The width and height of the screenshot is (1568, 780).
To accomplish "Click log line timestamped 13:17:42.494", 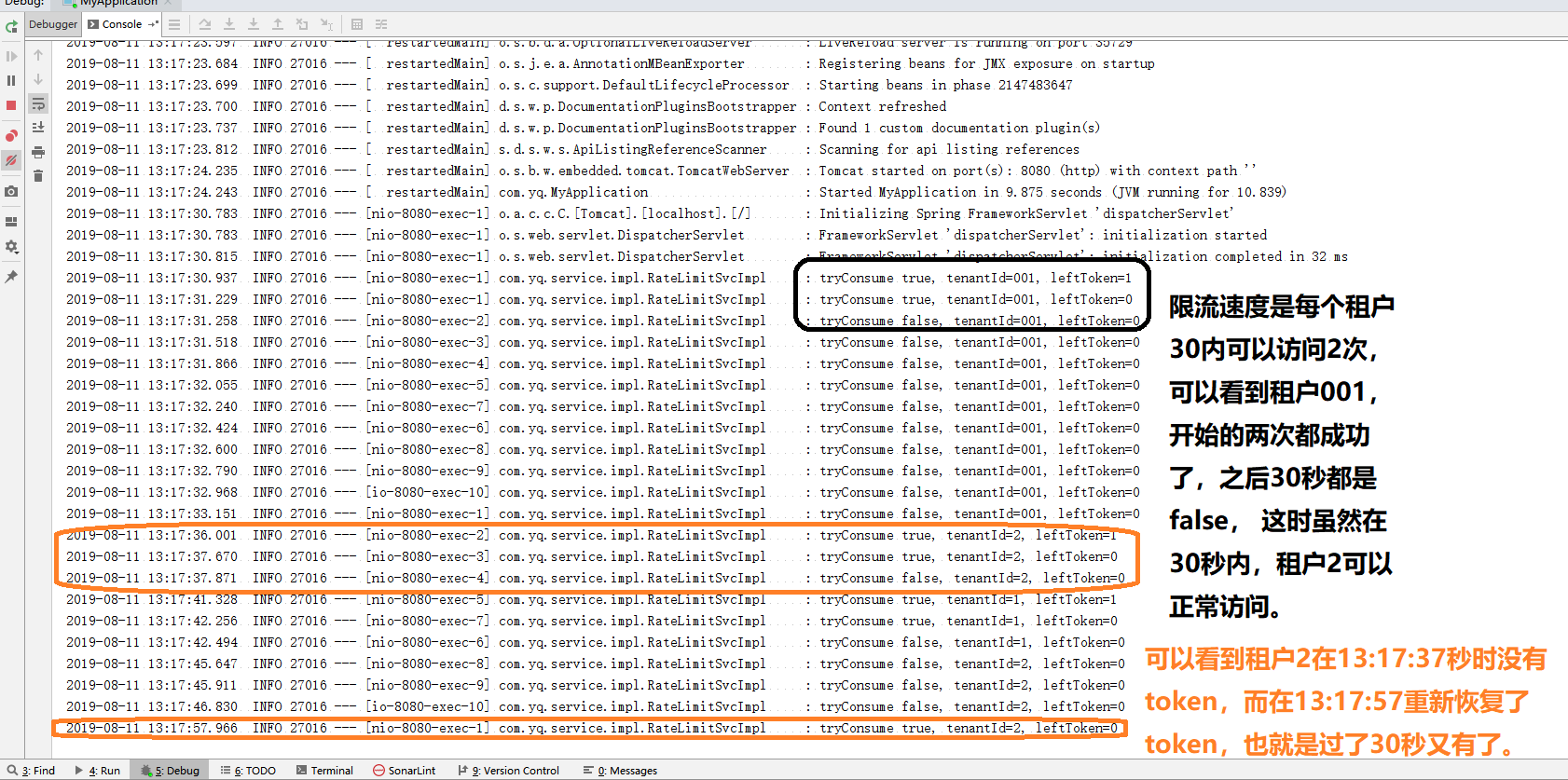I will [x=596, y=642].
